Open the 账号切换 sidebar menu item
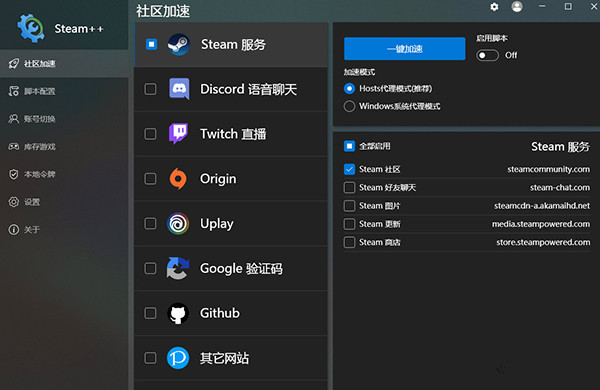 (x=64, y=119)
